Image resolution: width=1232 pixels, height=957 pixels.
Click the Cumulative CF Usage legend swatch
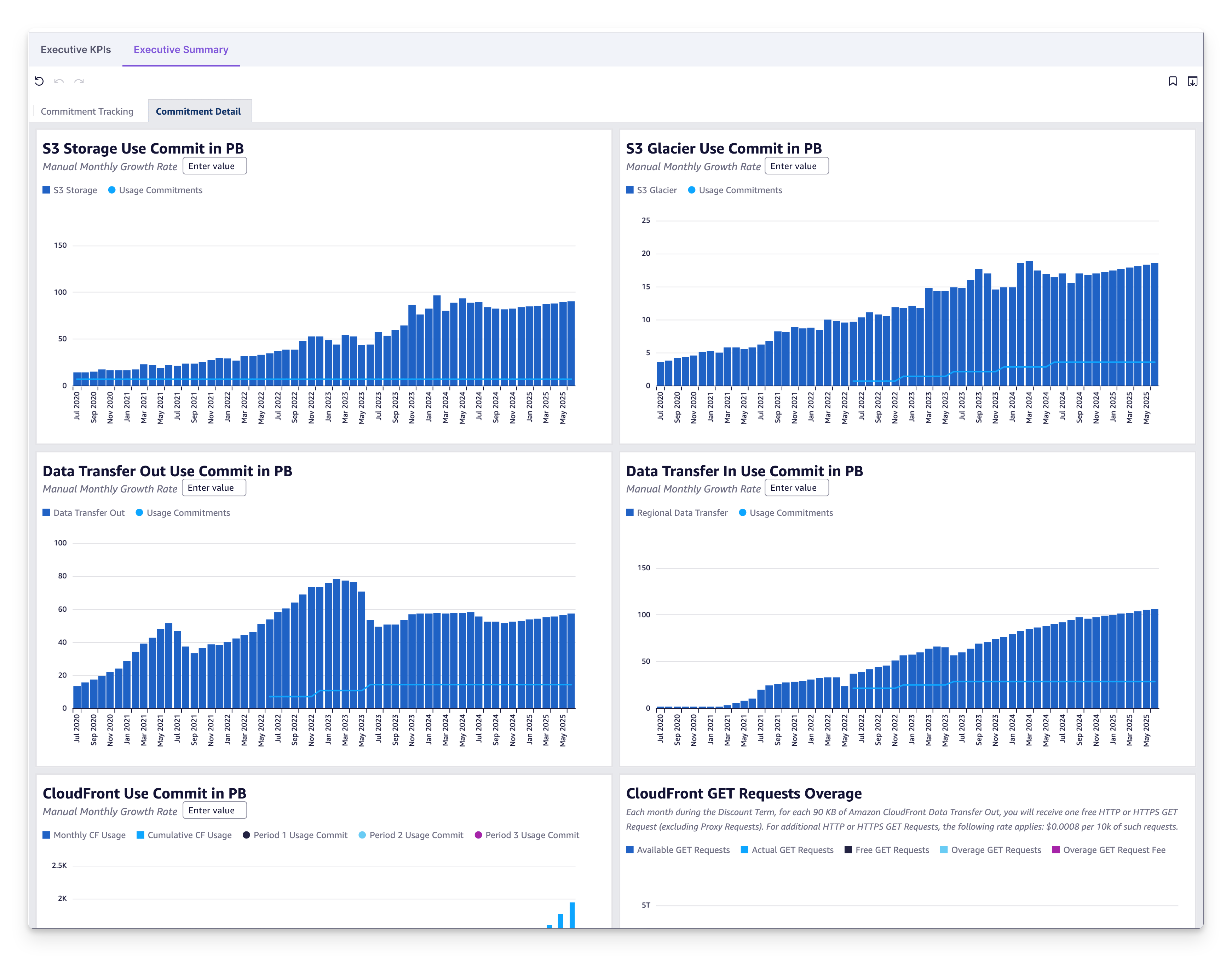coord(140,835)
